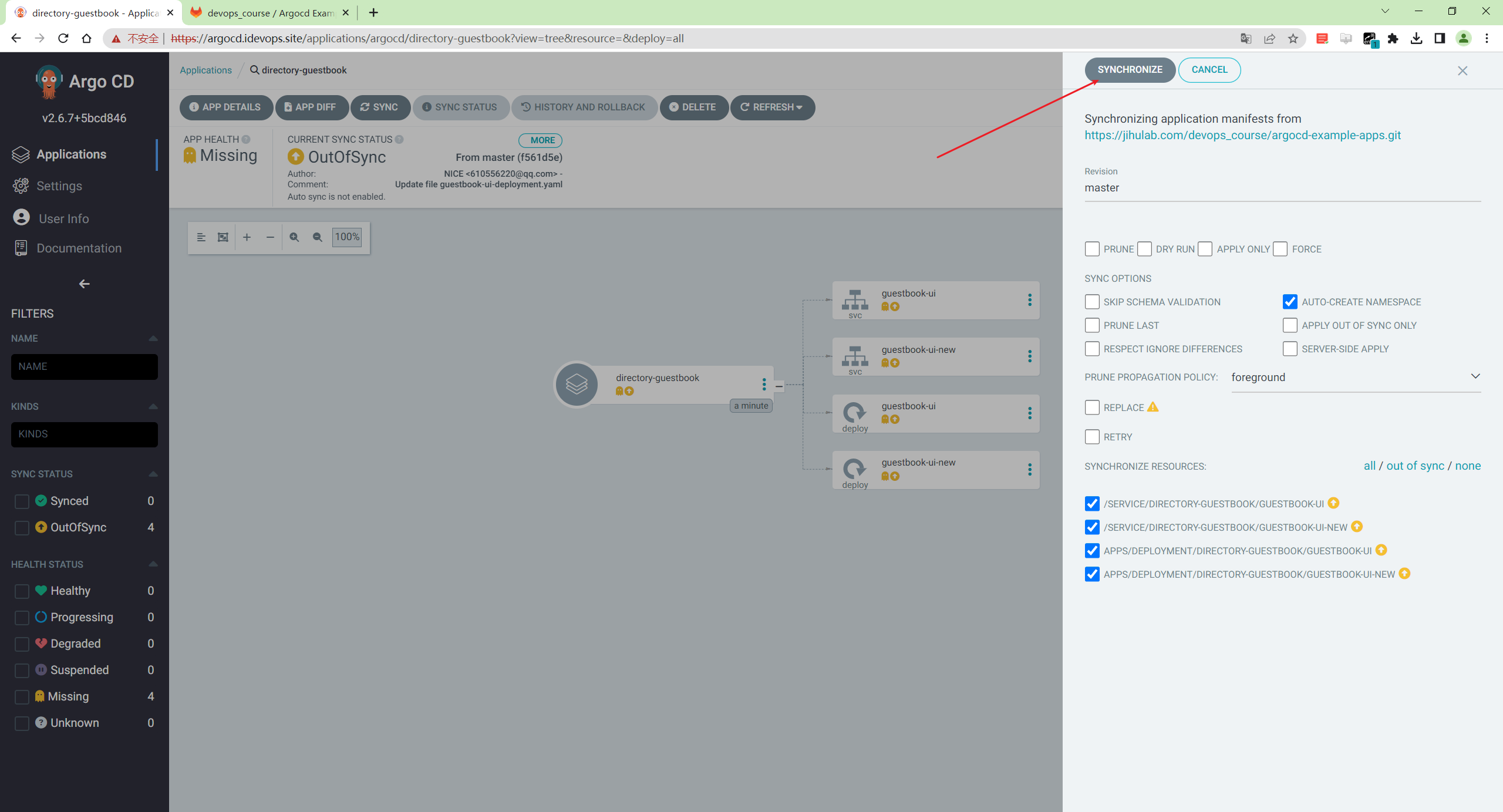This screenshot has height=812, width=1503.
Task: Fit graph to screen icon
Action: coord(223,237)
